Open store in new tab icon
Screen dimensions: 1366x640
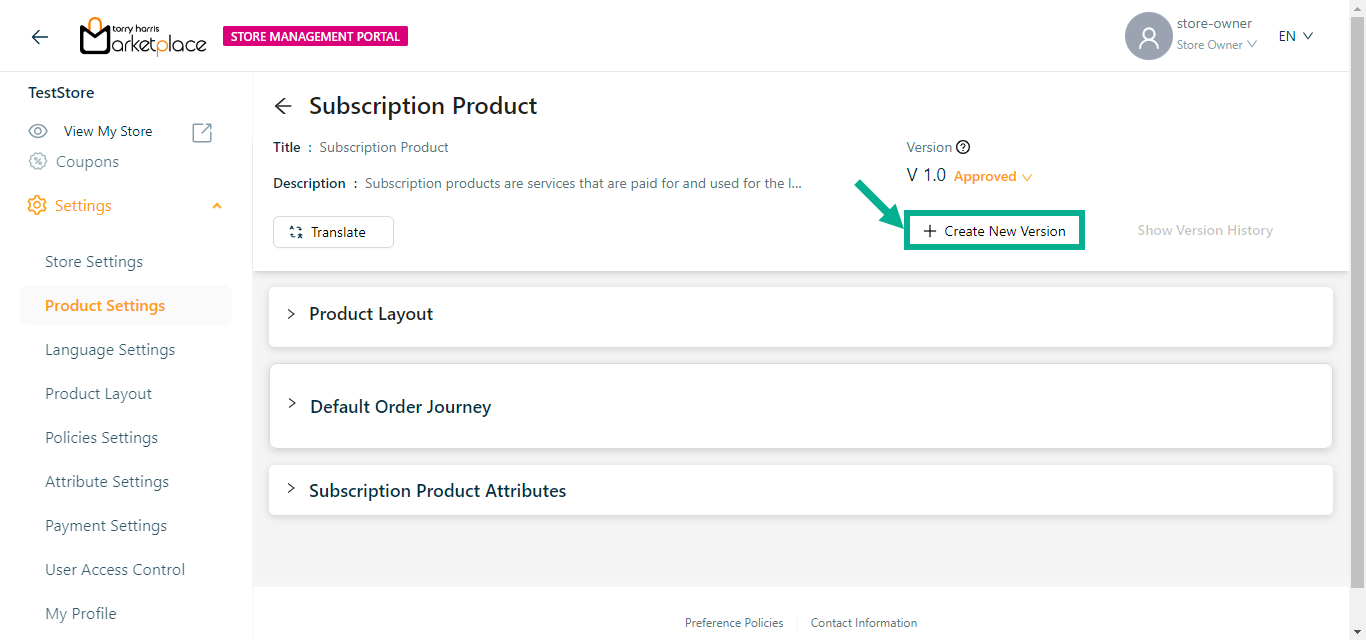pyautogui.click(x=202, y=132)
